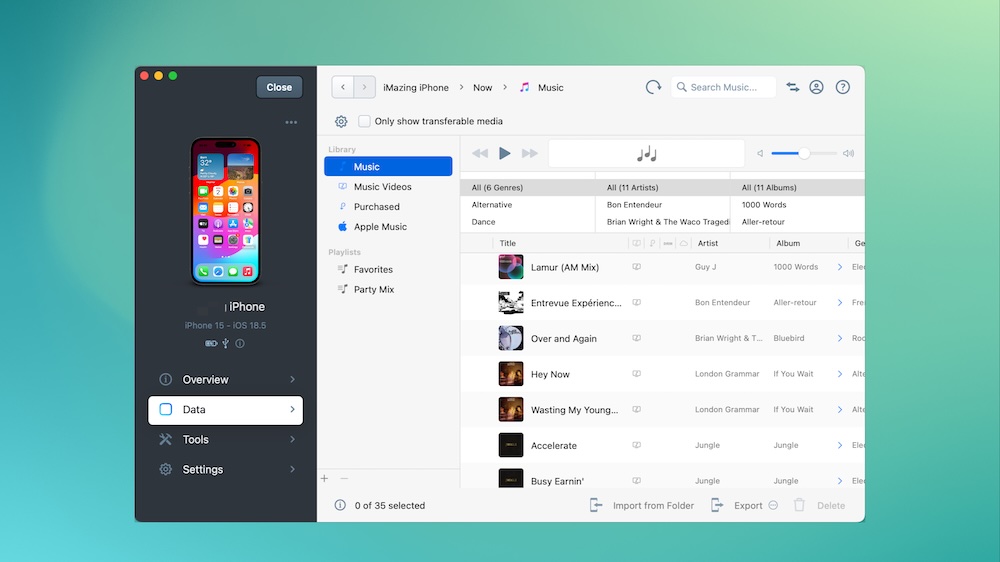This screenshot has width=1000, height=562.
Task: Expand the Overview section
Action: coord(226,380)
